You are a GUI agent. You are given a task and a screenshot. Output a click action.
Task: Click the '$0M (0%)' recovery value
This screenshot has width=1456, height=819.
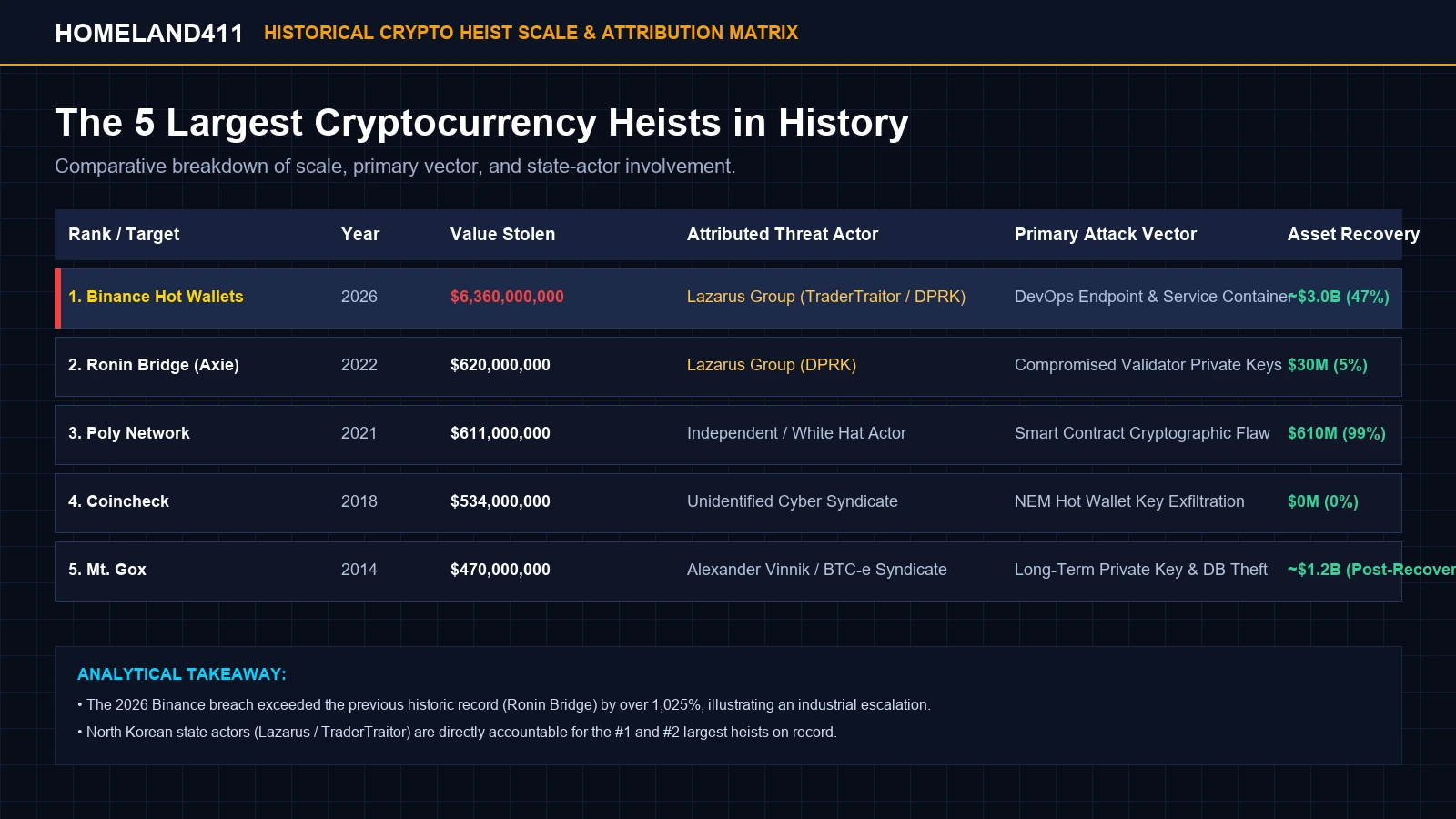coord(1323,501)
